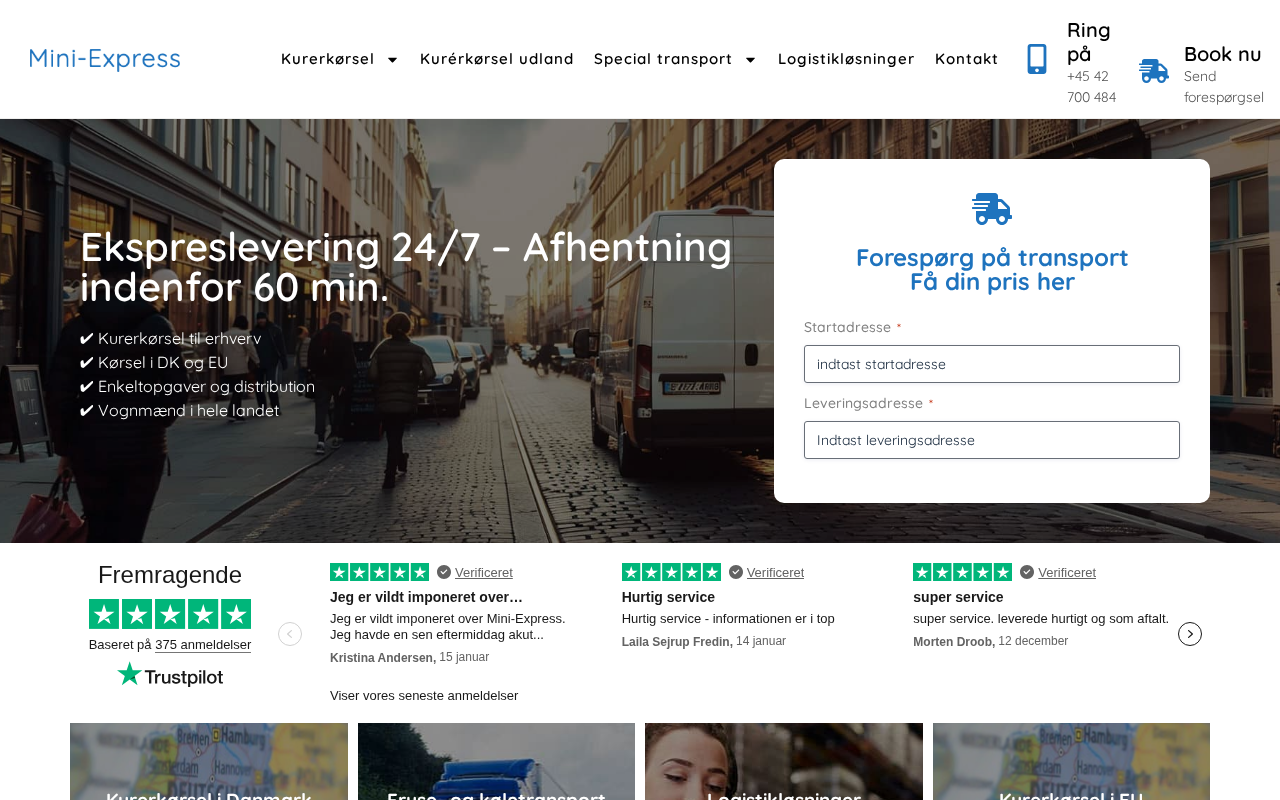Screen dimensions: 1280x800
Task: Open the Logistikløsninger menu item
Action: coord(846,59)
